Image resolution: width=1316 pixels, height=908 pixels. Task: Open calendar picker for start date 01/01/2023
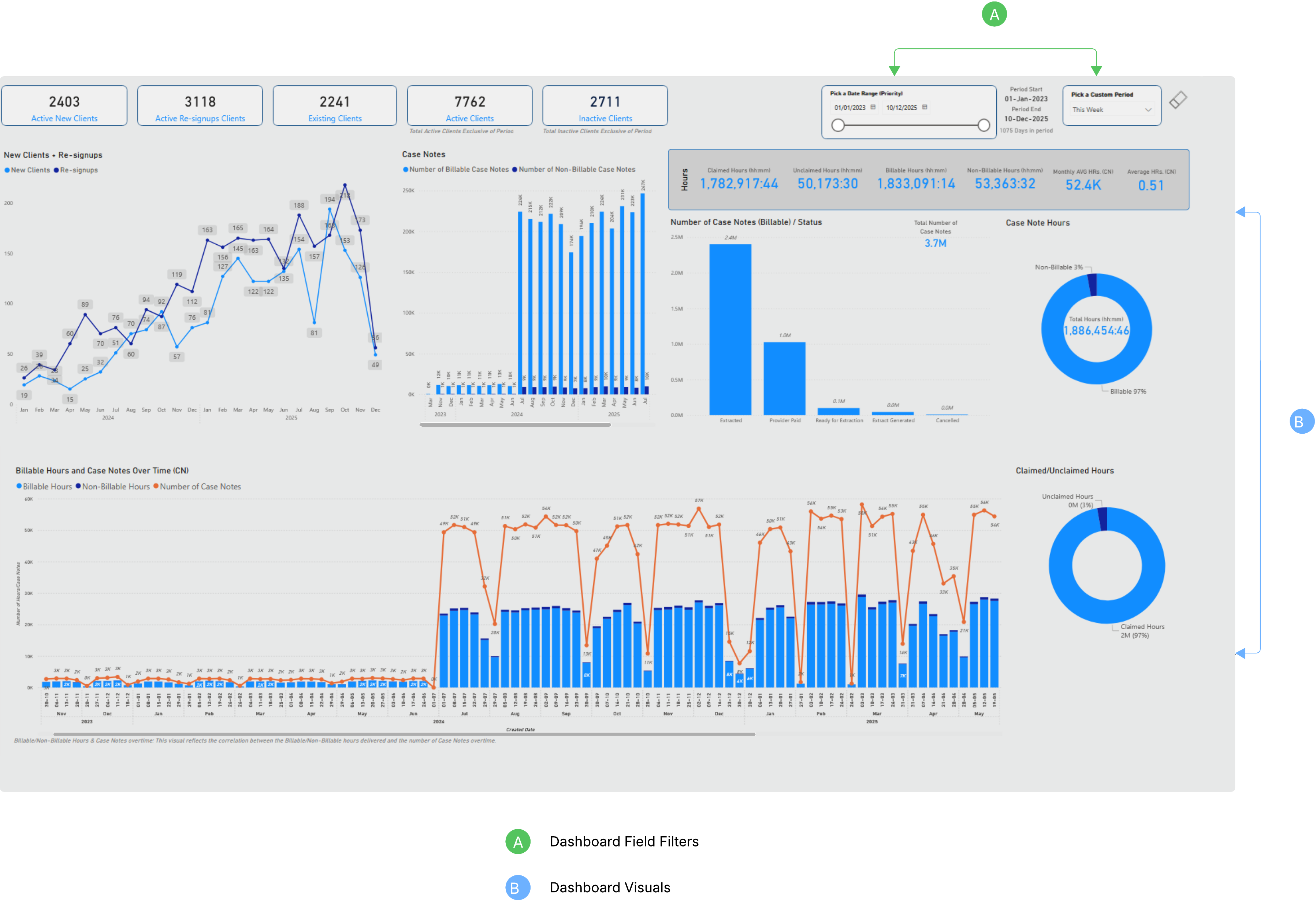pyautogui.click(x=873, y=107)
